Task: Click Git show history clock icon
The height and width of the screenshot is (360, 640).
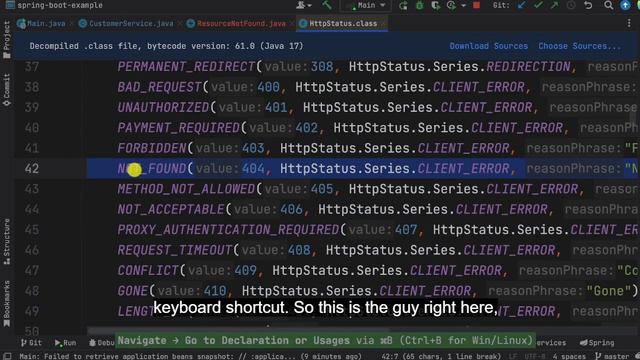Action: [571, 5]
